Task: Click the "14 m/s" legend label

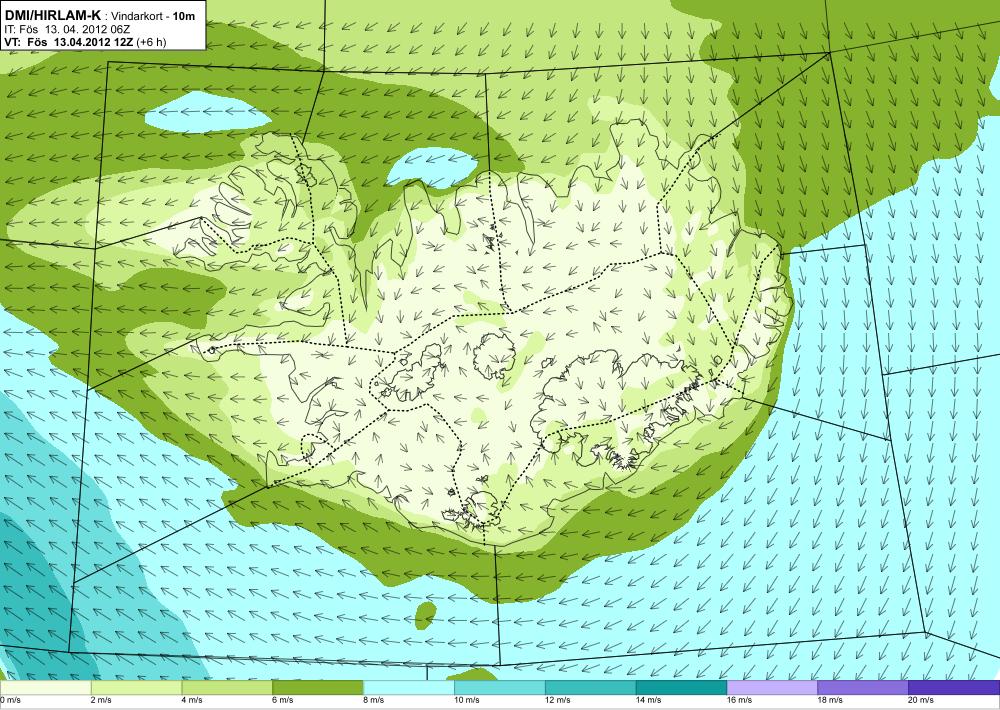Action: coord(649,700)
